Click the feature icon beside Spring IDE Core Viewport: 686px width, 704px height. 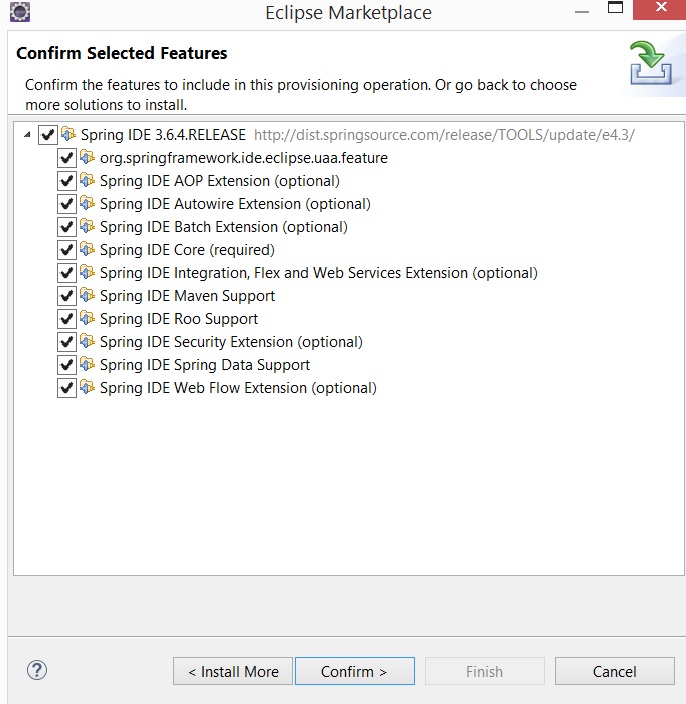tap(88, 249)
